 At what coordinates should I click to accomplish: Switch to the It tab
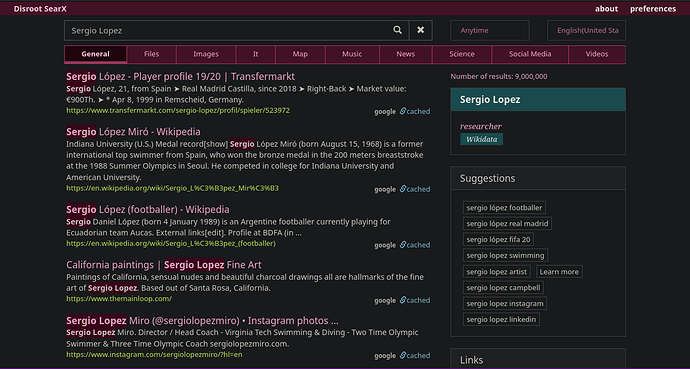point(256,54)
